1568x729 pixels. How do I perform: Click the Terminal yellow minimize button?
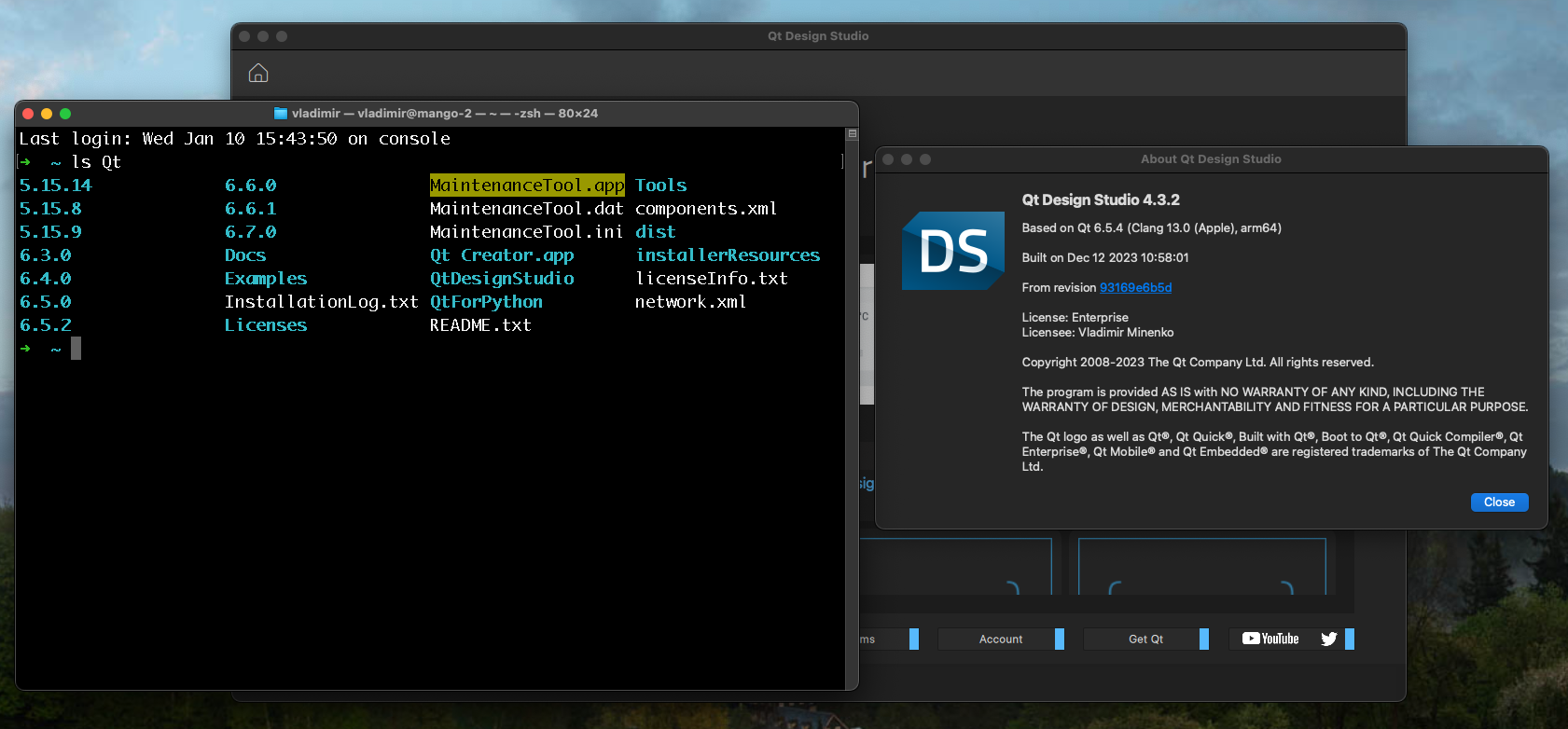pyautogui.click(x=47, y=114)
